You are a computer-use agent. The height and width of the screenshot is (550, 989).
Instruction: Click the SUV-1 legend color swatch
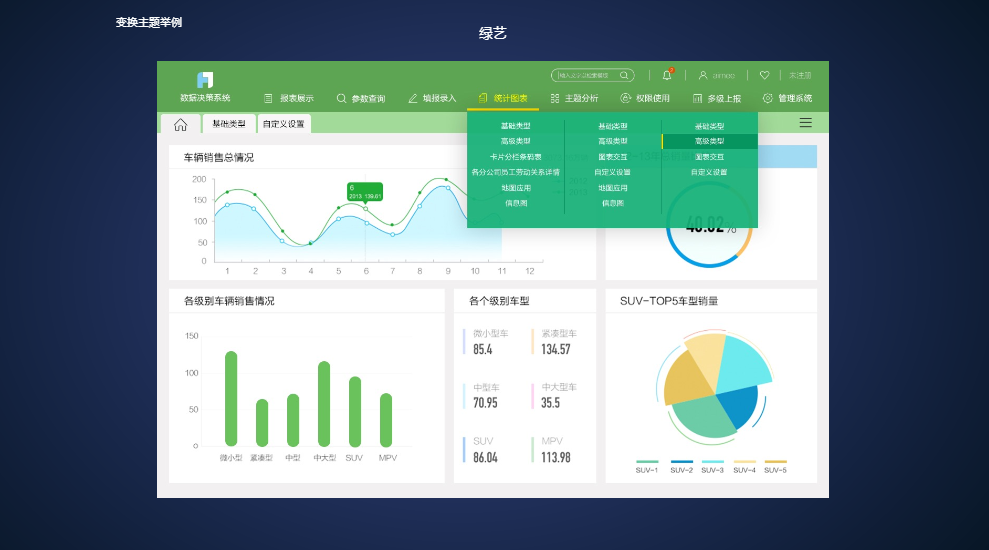point(647,462)
